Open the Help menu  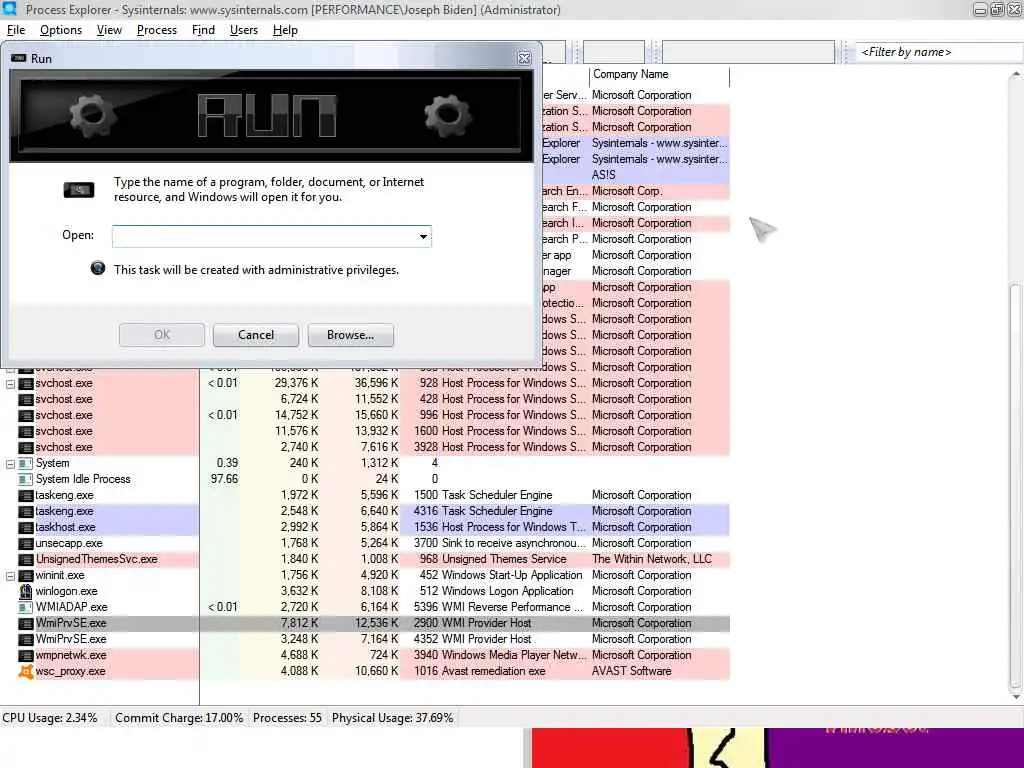[285, 30]
